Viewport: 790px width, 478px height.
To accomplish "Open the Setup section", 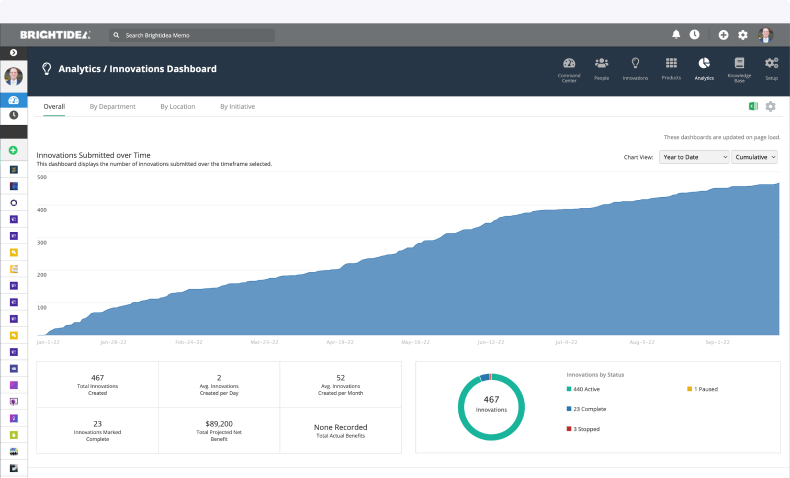I will [771, 69].
